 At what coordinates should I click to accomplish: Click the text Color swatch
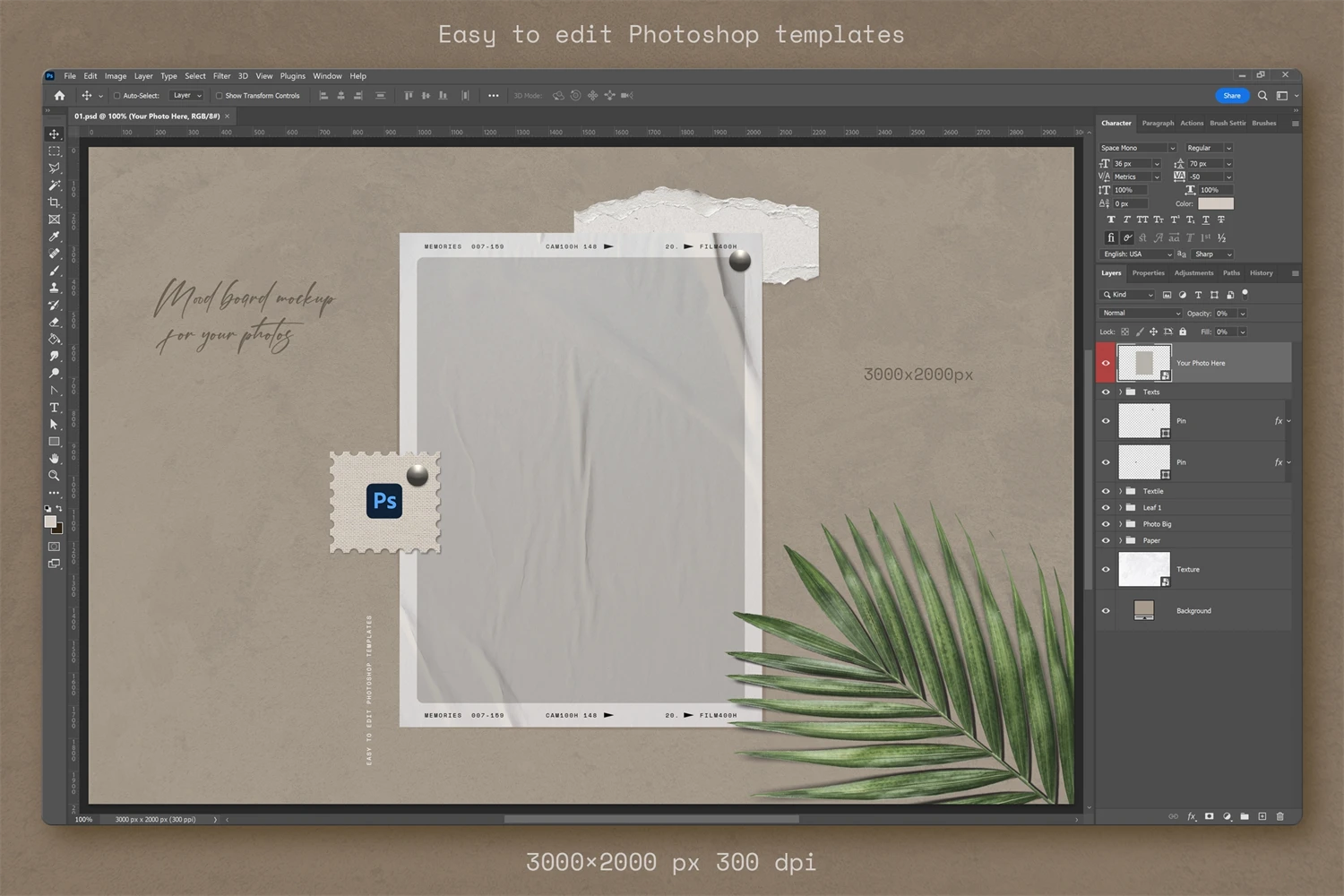point(1215,203)
